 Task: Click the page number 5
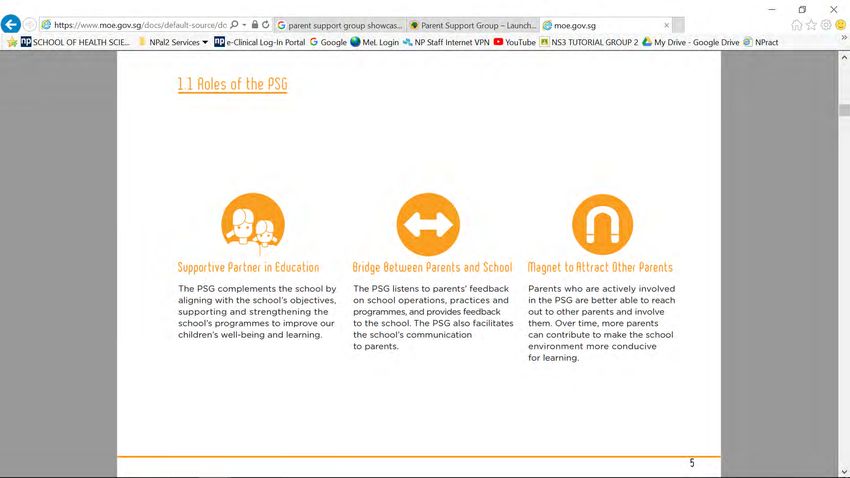click(692, 463)
